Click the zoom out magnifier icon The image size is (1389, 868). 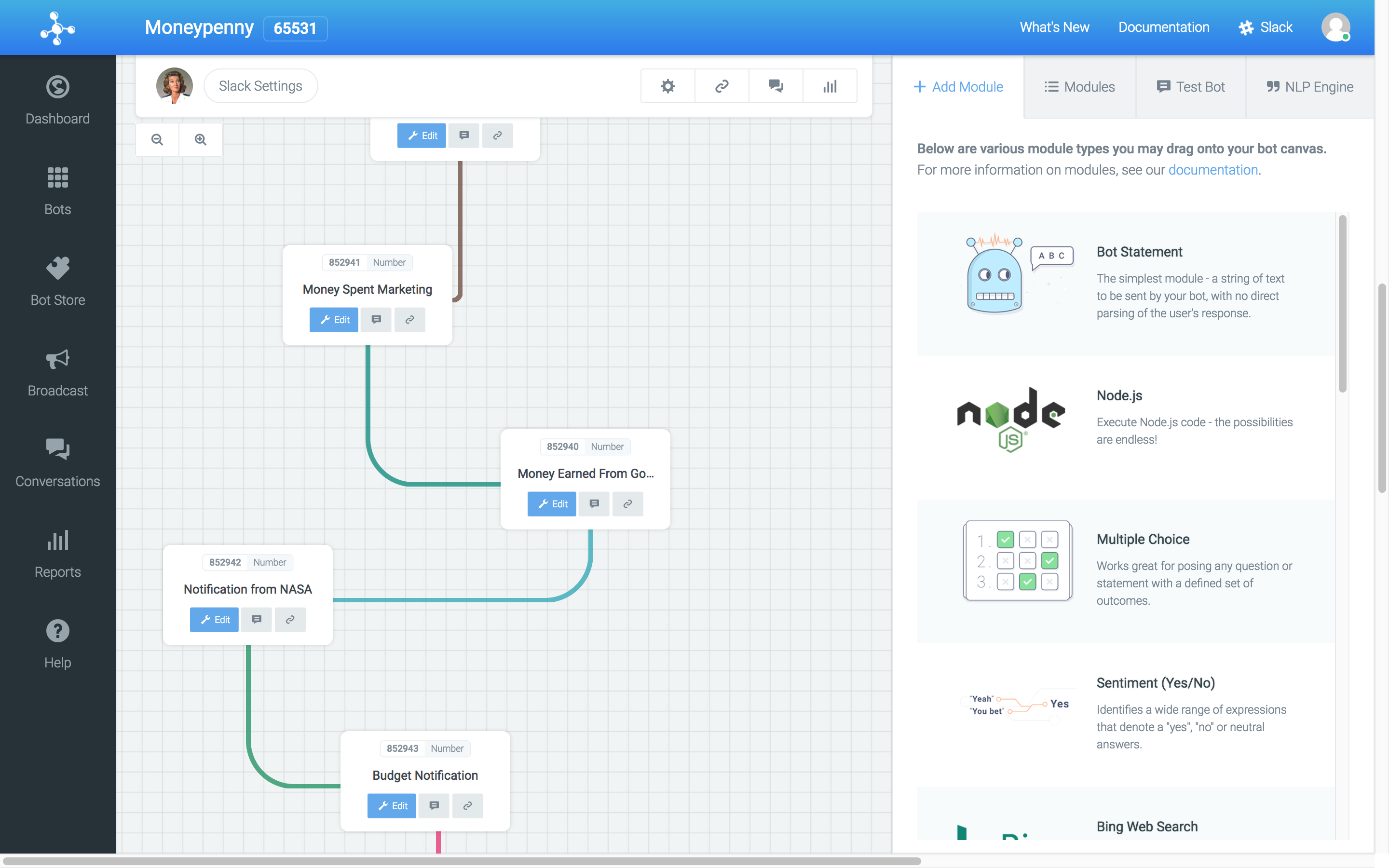pyautogui.click(x=157, y=139)
